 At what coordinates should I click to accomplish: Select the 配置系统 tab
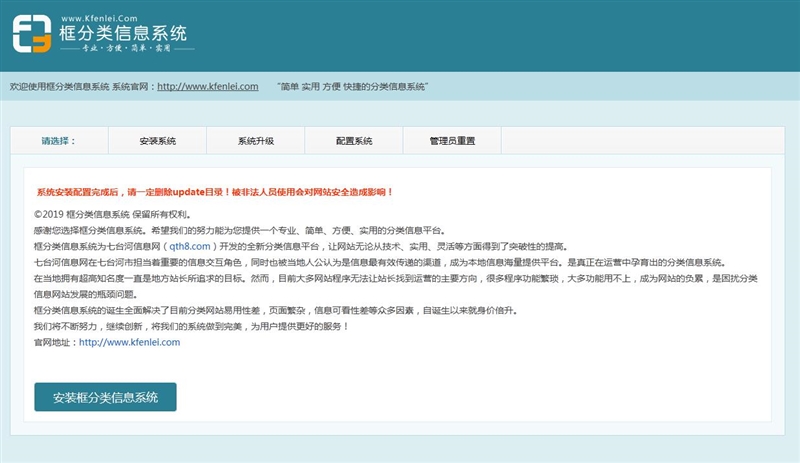tap(353, 141)
